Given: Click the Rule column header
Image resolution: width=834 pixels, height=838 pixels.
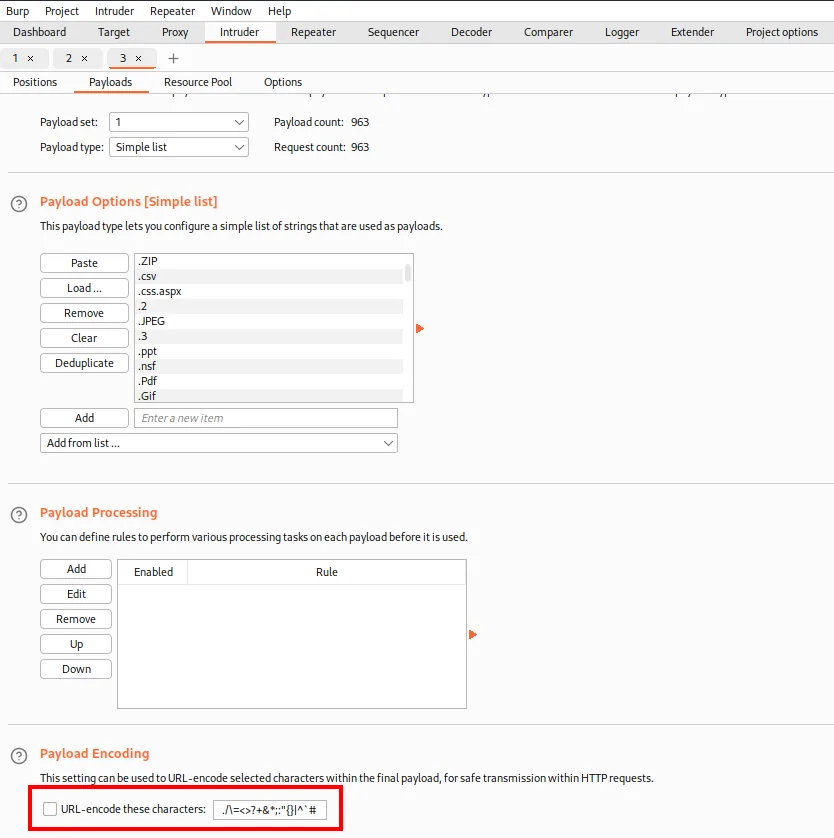Looking at the screenshot, I should point(326,572).
